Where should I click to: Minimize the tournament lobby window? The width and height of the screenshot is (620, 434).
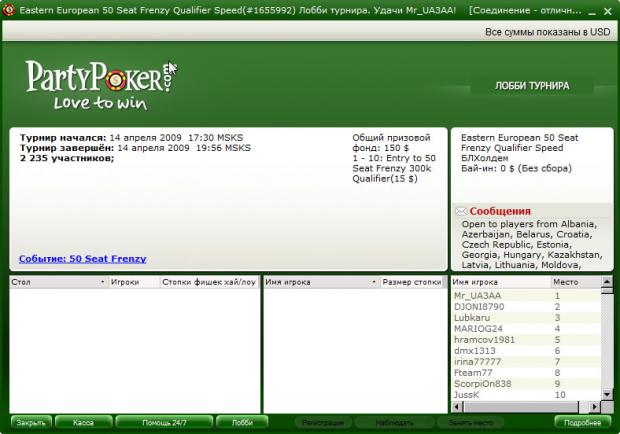(592, 11)
